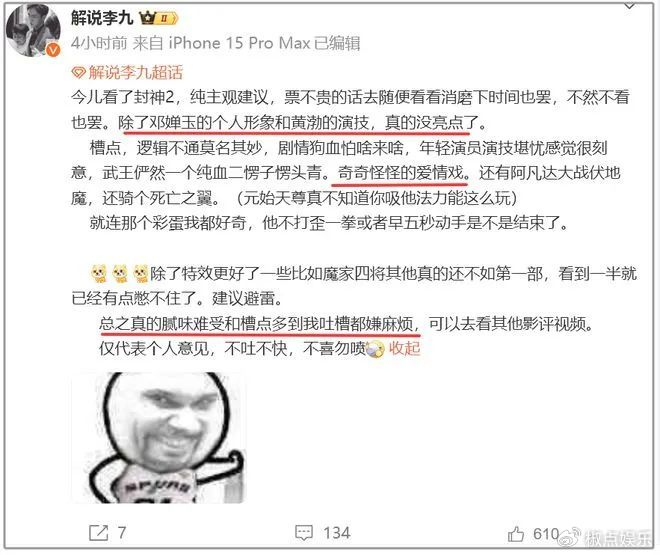This screenshot has height=555, width=660.
Task: Click the repost count 7
Action: [x=122, y=533]
